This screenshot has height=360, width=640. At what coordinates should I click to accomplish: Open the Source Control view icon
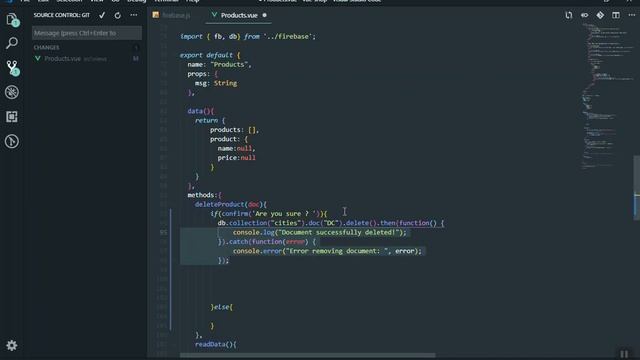(x=13, y=68)
